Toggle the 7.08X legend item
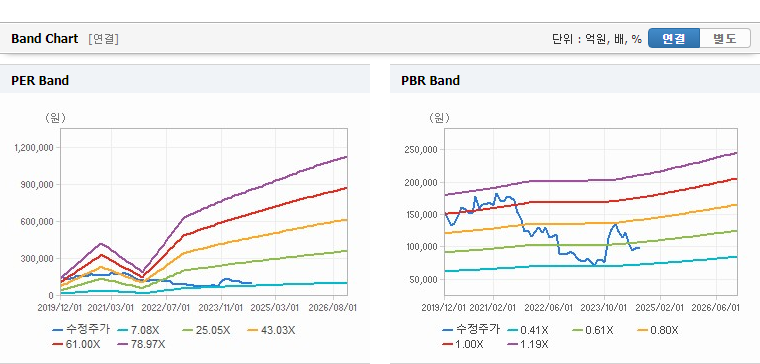The height and width of the screenshot is (364, 760). 139,330
